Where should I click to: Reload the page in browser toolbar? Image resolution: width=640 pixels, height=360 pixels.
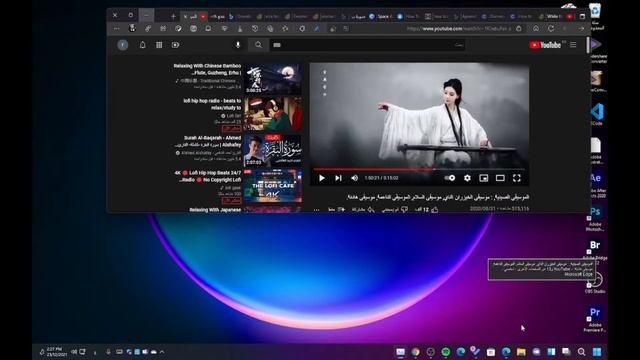tap(551, 29)
